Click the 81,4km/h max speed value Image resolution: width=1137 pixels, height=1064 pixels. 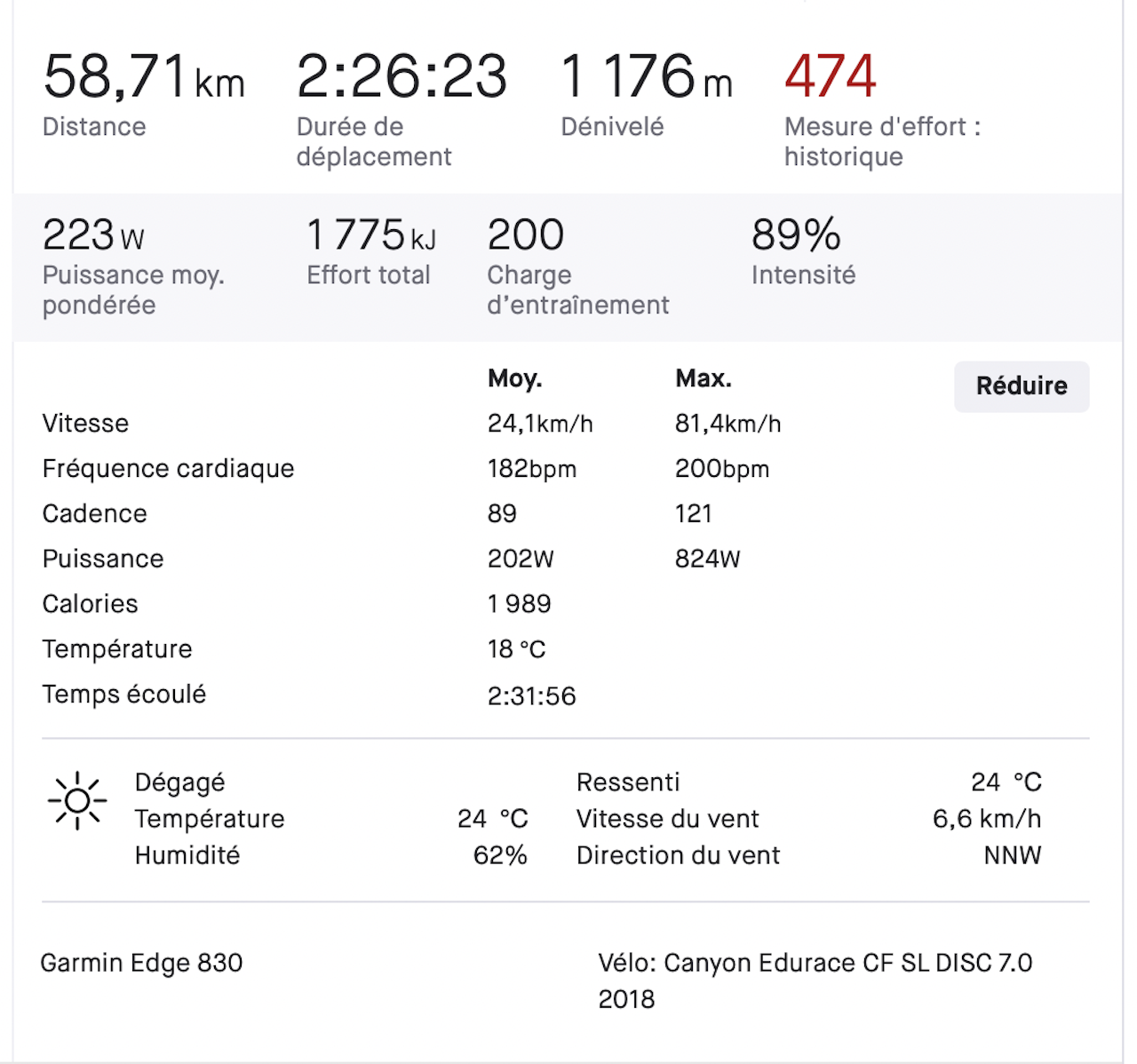[728, 424]
